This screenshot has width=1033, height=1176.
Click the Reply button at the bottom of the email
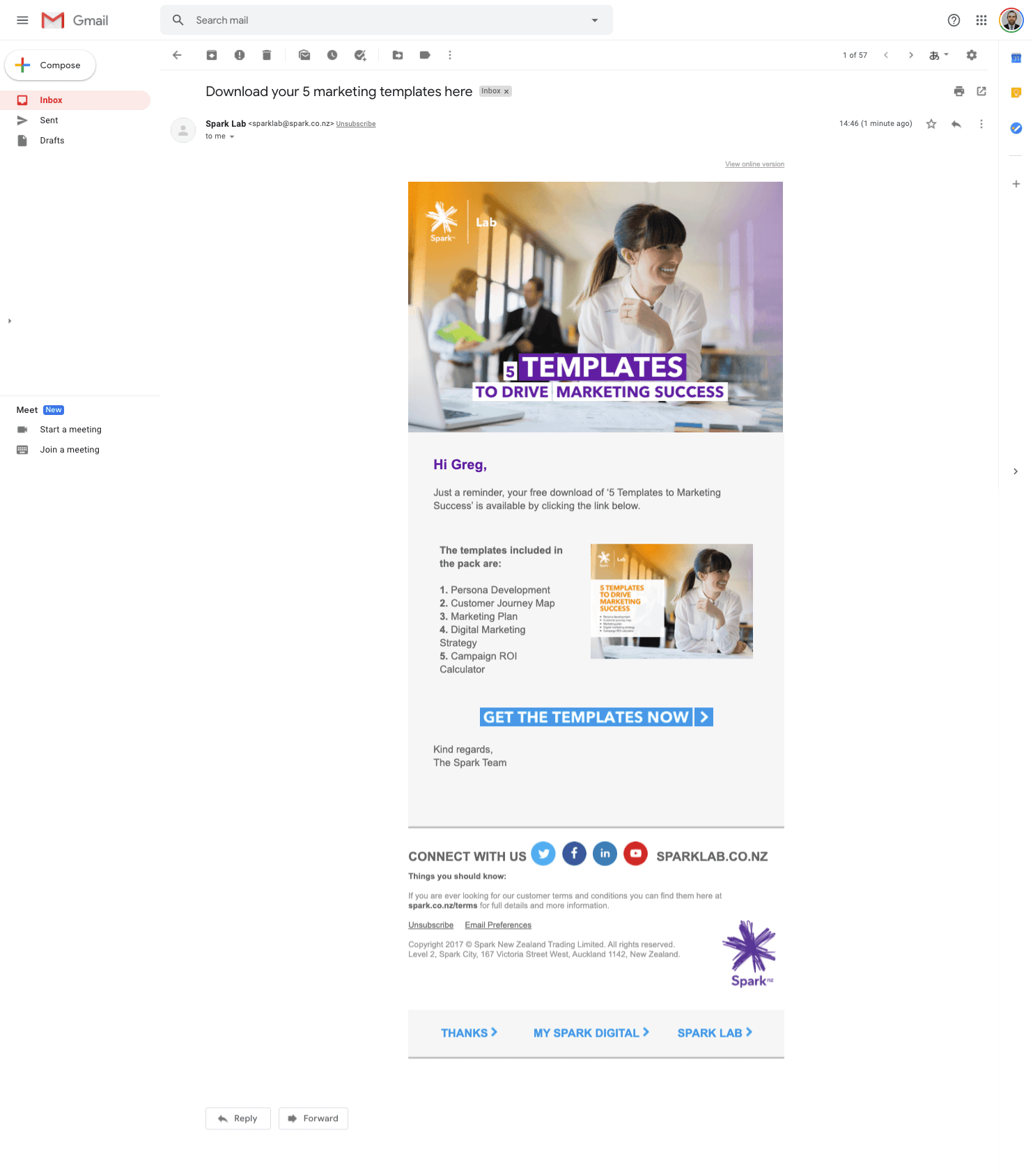click(238, 1118)
